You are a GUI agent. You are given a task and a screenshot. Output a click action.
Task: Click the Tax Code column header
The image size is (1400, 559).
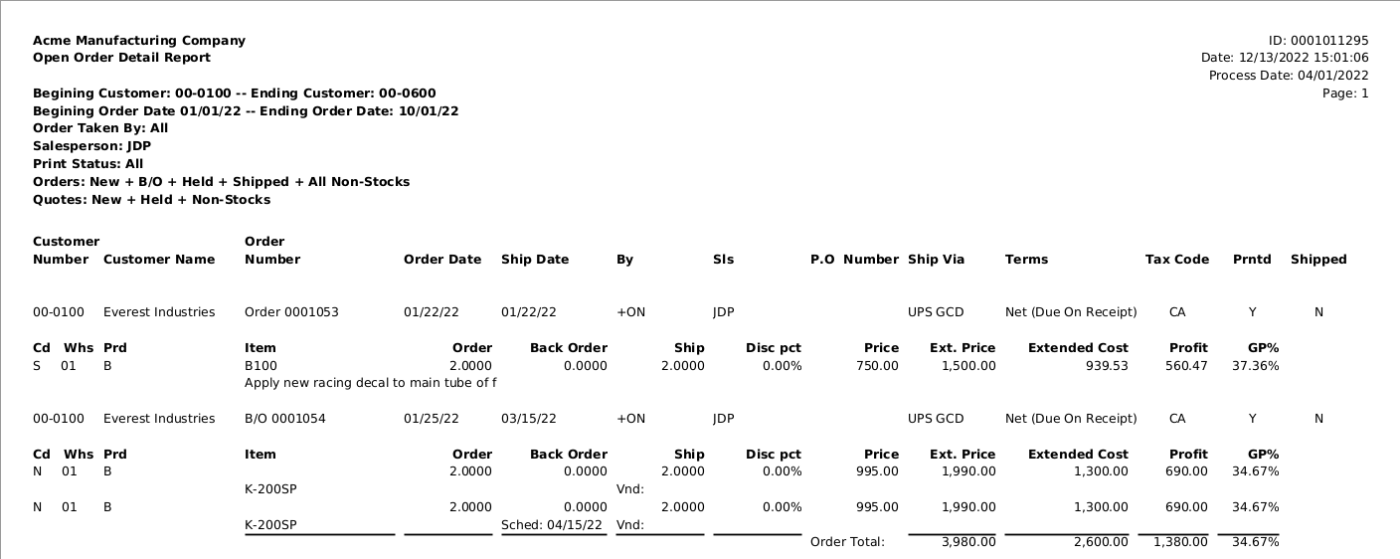[x=1177, y=260]
